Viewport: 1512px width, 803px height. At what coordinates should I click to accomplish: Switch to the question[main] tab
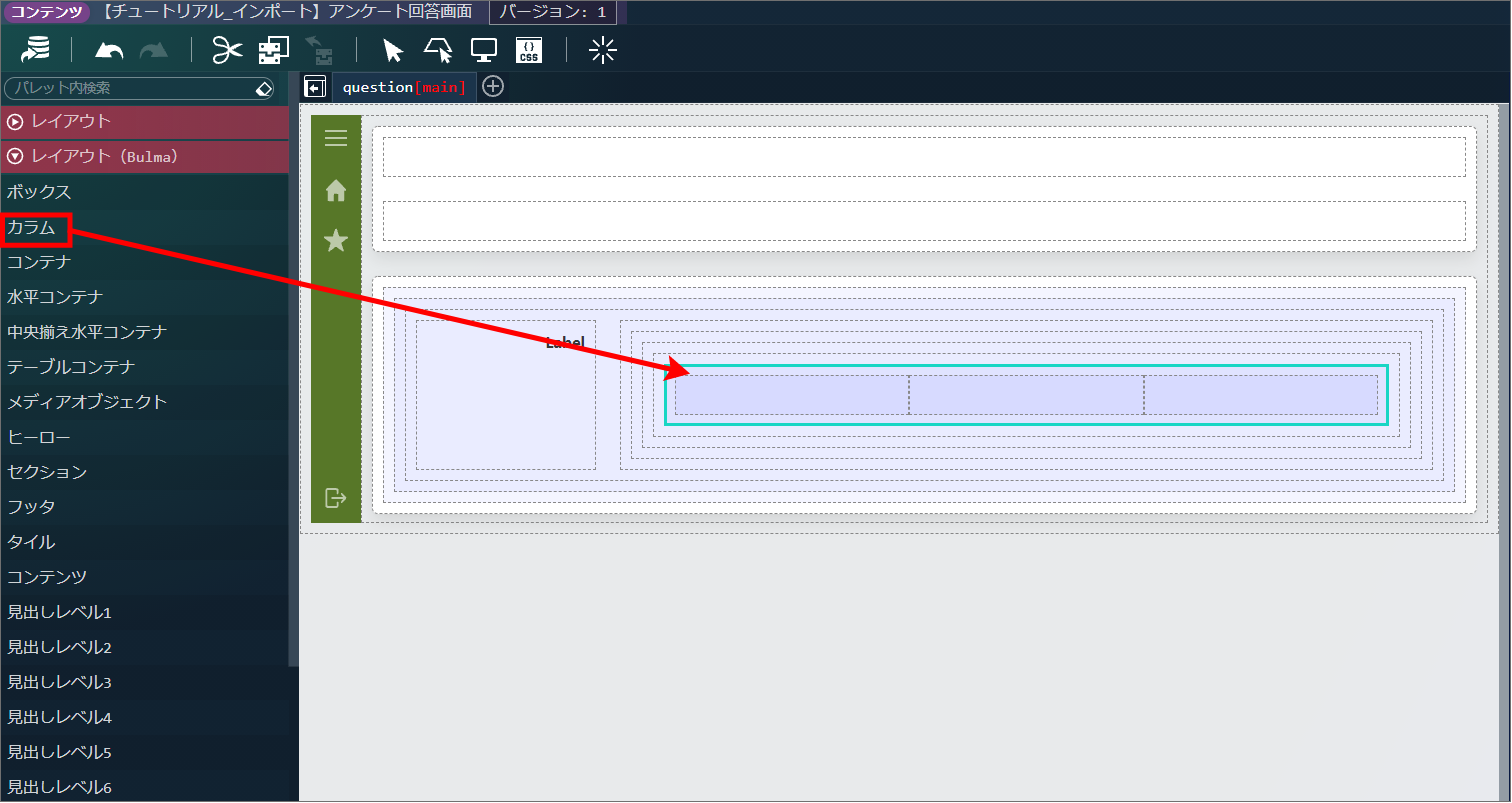coord(404,87)
